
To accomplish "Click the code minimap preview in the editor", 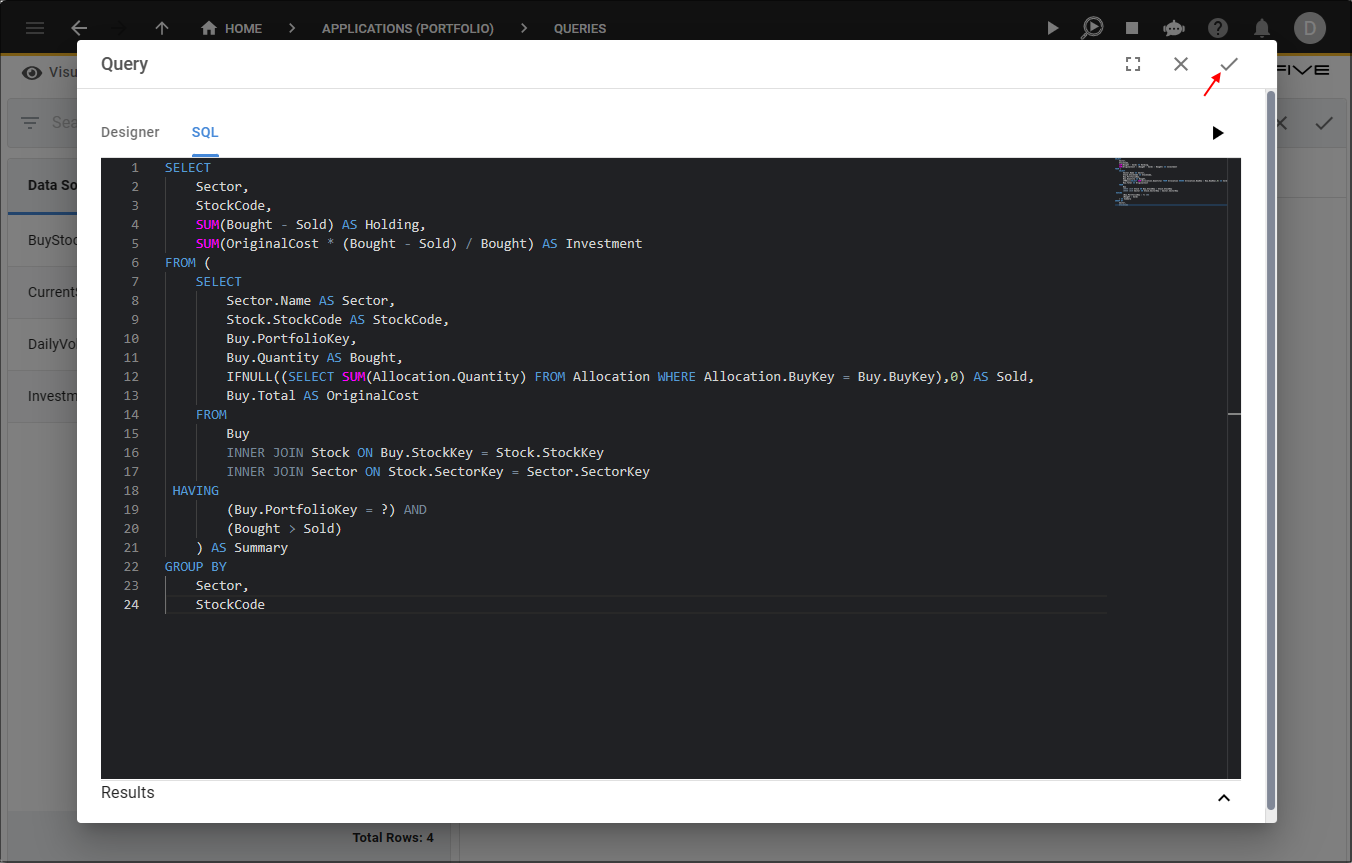I will (1169, 182).
